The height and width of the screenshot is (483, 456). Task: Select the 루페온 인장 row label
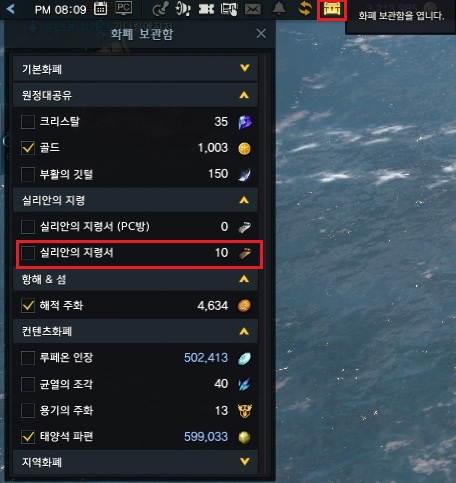point(66,358)
